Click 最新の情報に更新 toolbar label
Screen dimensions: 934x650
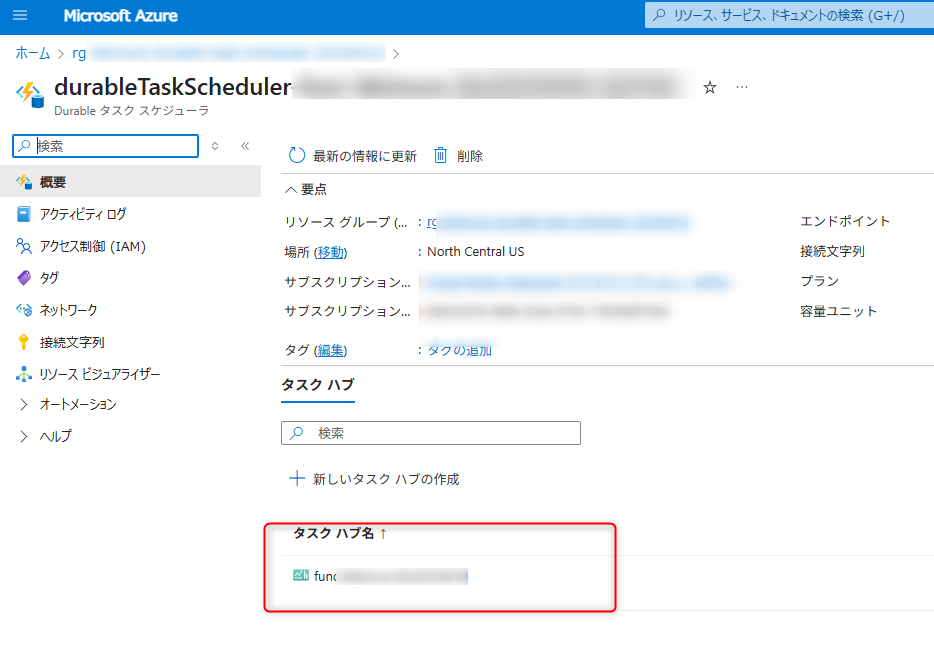point(365,156)
